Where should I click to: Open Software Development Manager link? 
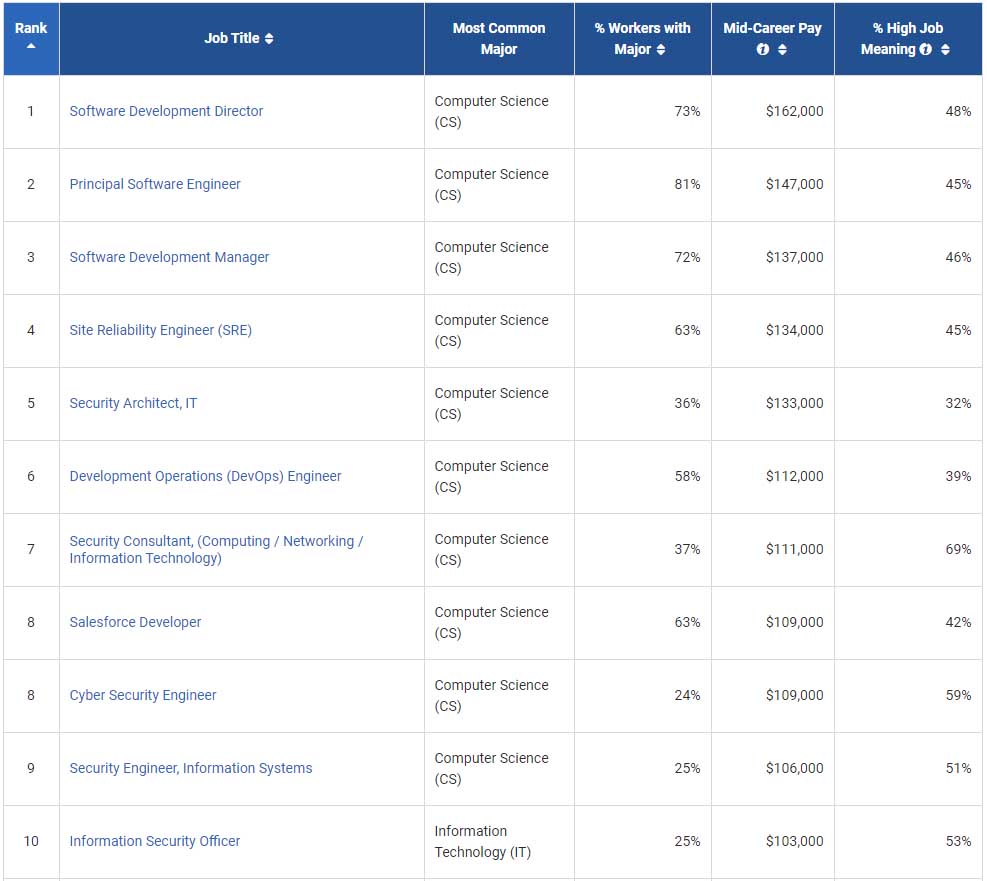(169, 257)
